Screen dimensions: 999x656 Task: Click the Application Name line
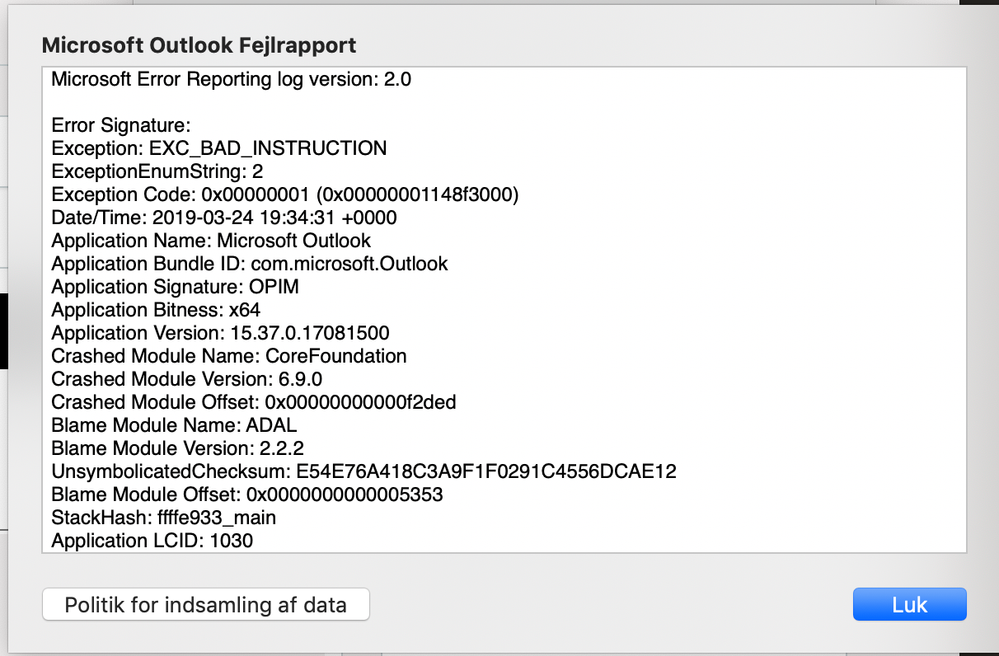coord(211,240)
